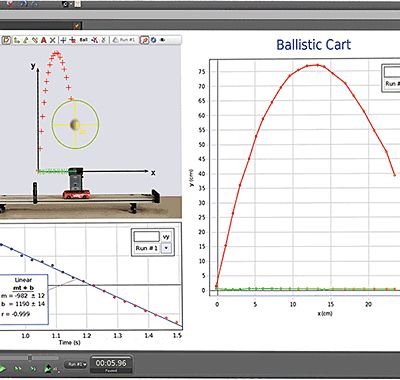Open the Run #1 dropdown arrow in vy legend

point(166,248)
